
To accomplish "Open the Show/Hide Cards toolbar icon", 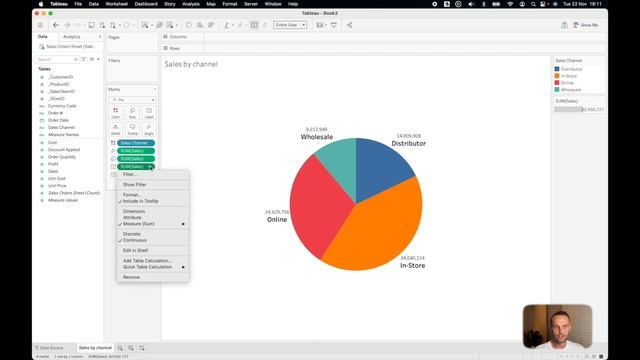I will (x=320, y=25).
